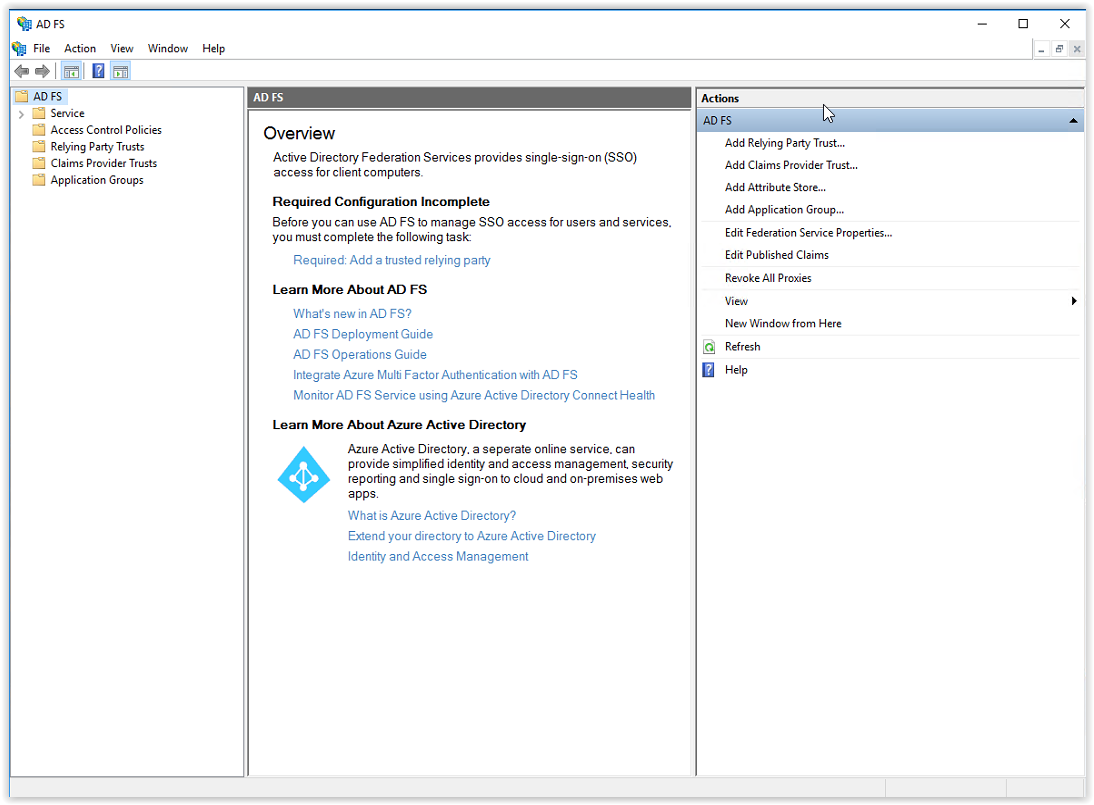Select Claims Provider Trusts in the tree
1094x805 pixels.
click(x=104, y=163)
